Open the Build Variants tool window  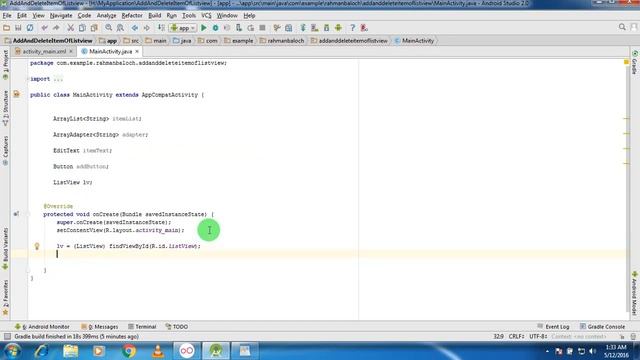[x=5, y=249]
